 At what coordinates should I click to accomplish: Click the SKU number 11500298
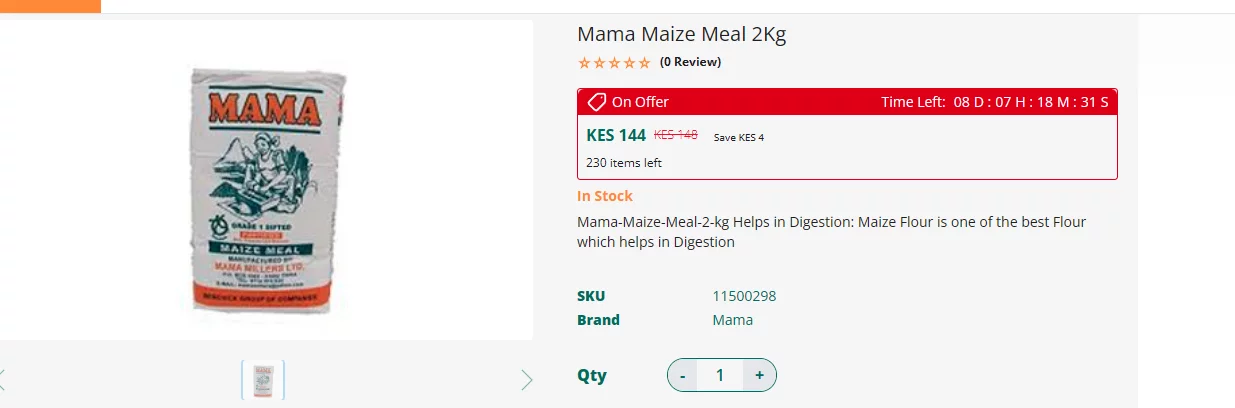pos(744,296)
